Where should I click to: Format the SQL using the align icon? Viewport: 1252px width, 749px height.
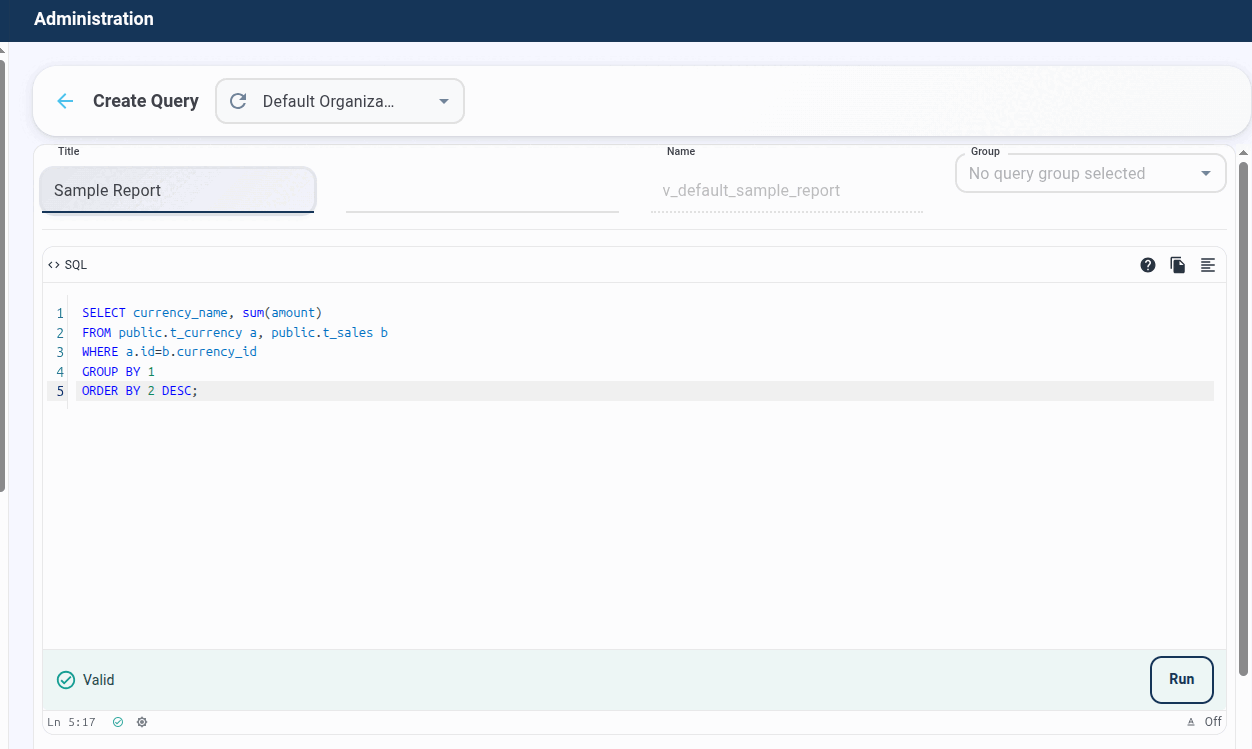coord(1208,265)
